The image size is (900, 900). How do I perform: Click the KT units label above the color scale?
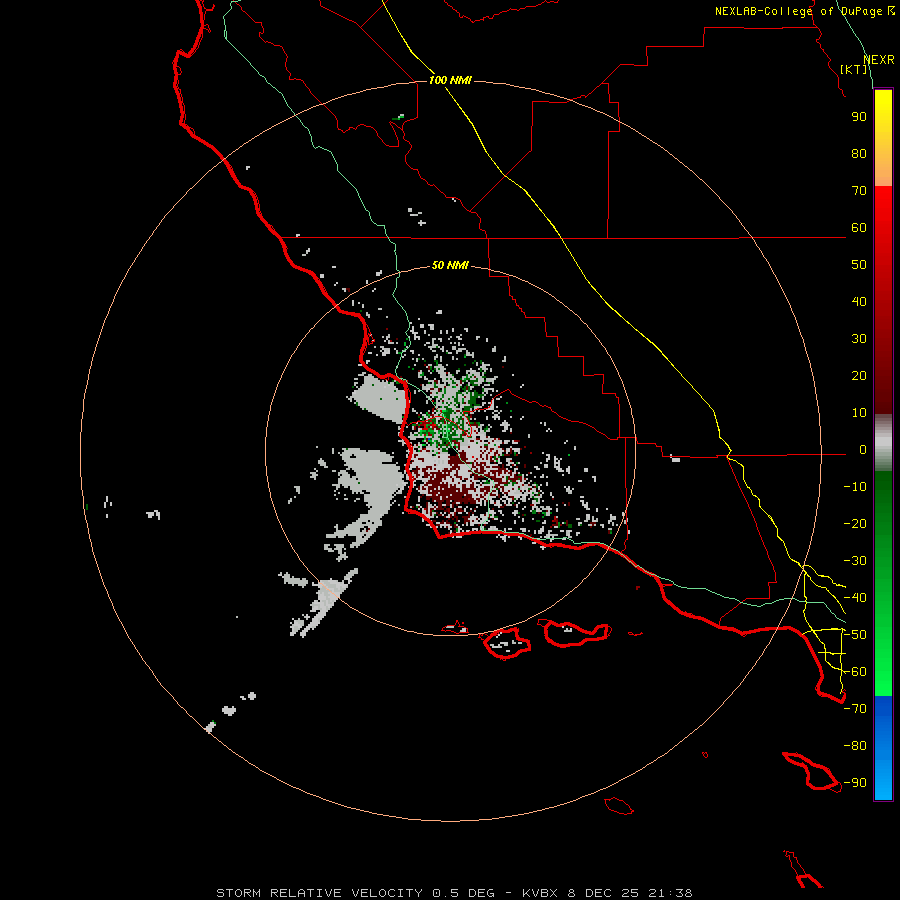coord(854,69)
